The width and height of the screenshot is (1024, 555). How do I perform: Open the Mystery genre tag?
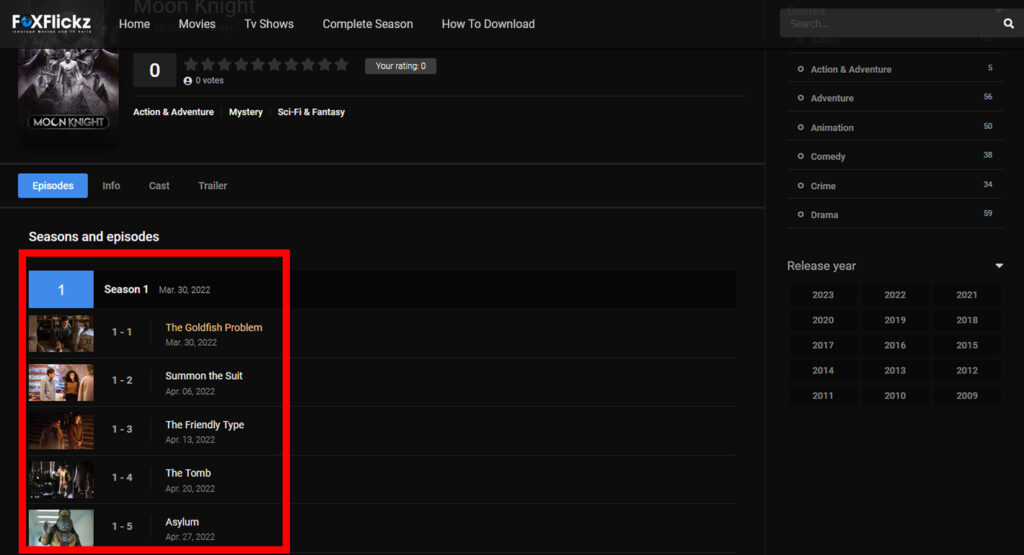[246, 112]
